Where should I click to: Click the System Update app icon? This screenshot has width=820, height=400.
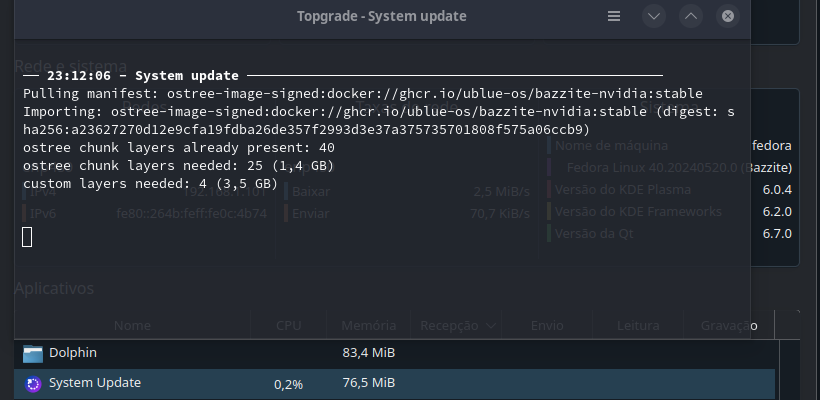(33, 383)
